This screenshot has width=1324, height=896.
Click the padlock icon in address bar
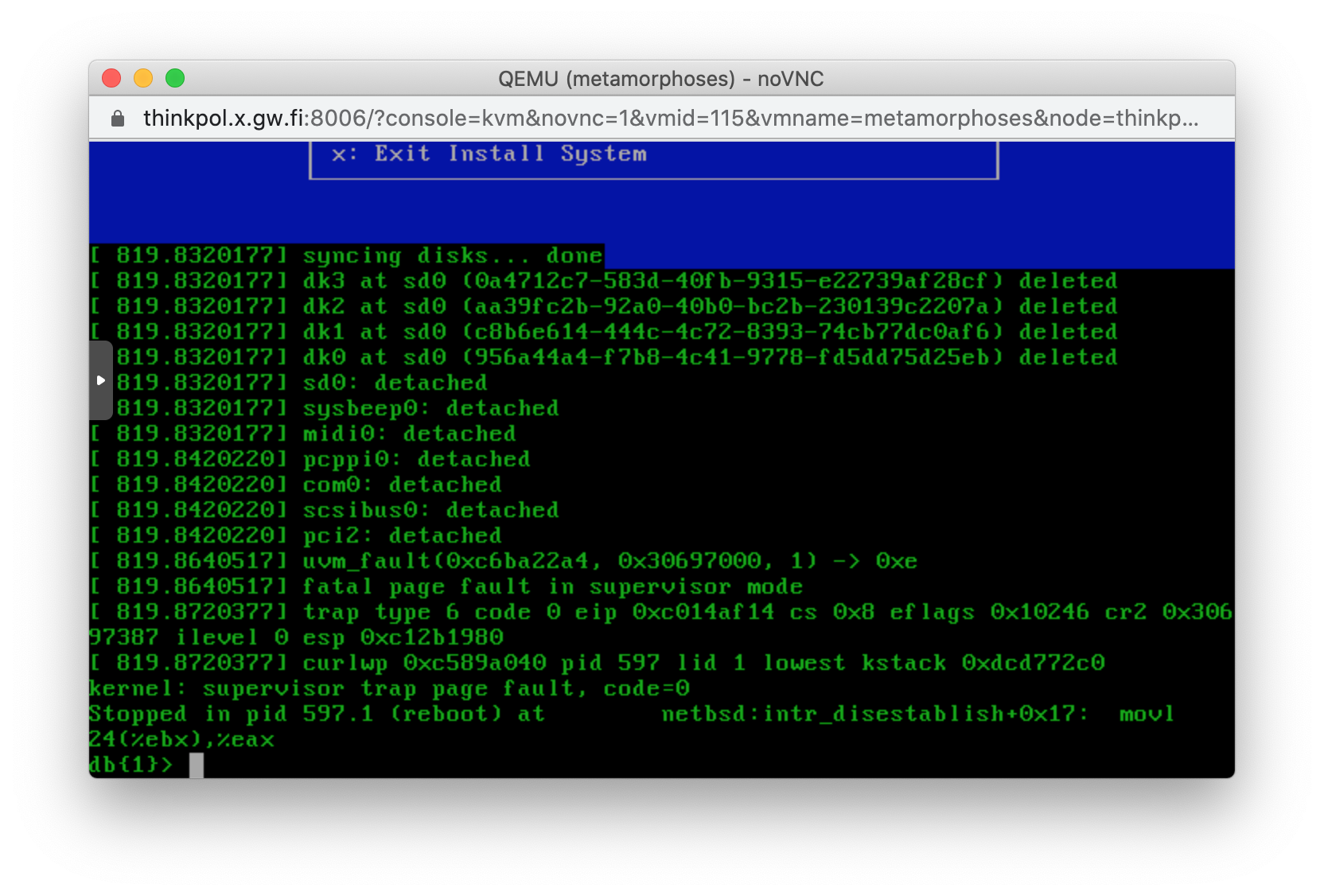tap(118, 119)
